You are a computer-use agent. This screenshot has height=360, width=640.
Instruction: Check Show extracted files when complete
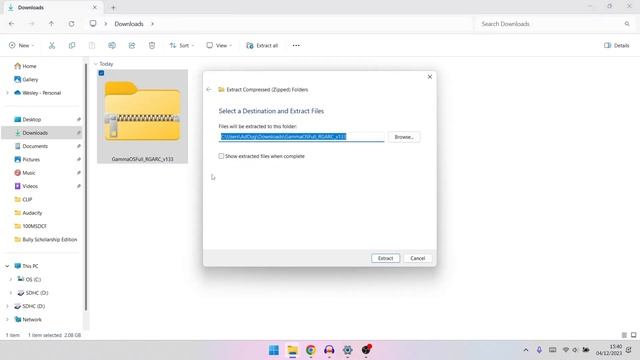click(221, 156)
